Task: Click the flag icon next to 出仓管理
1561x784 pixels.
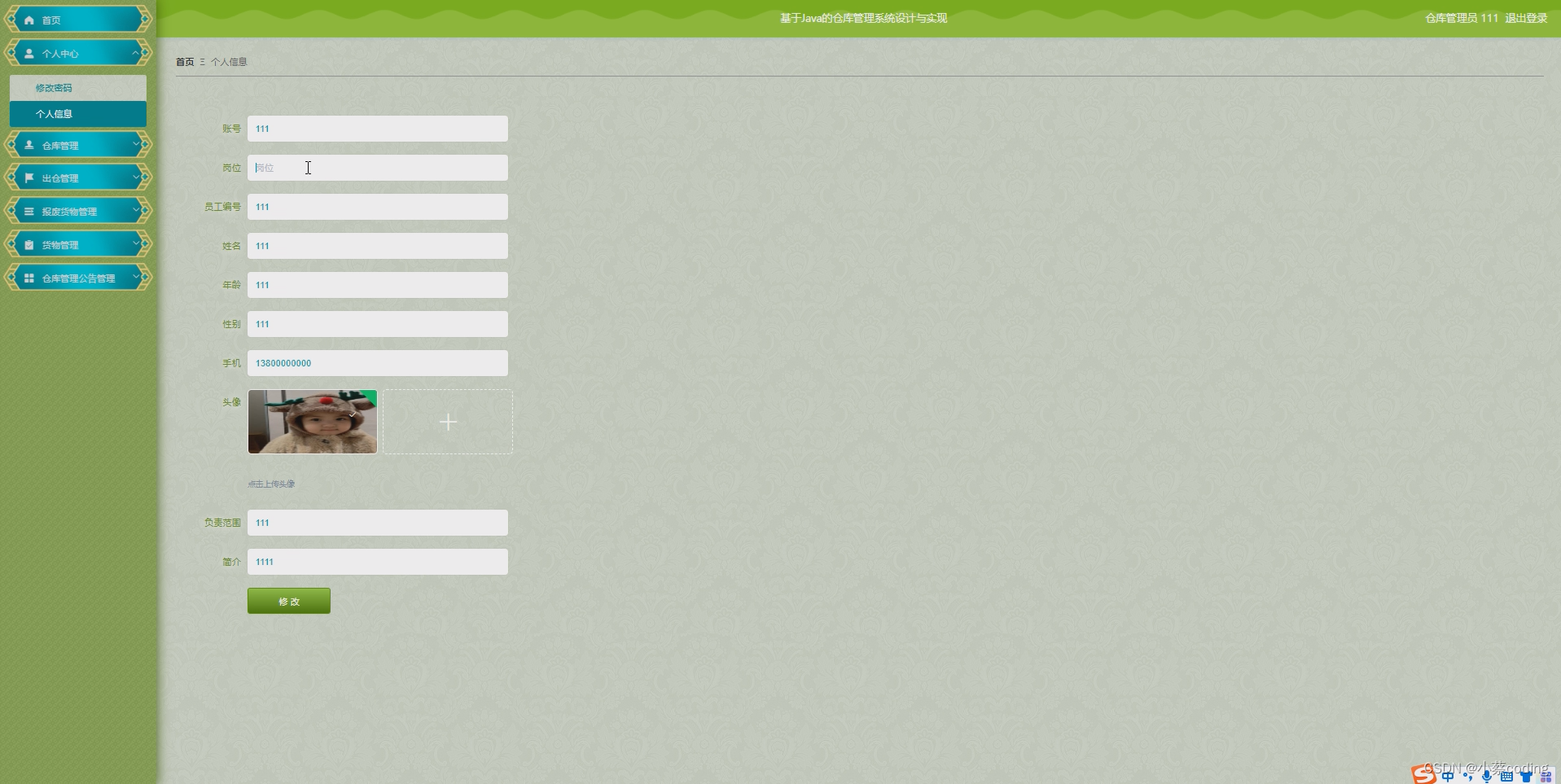Action: [x=29, y=177]
